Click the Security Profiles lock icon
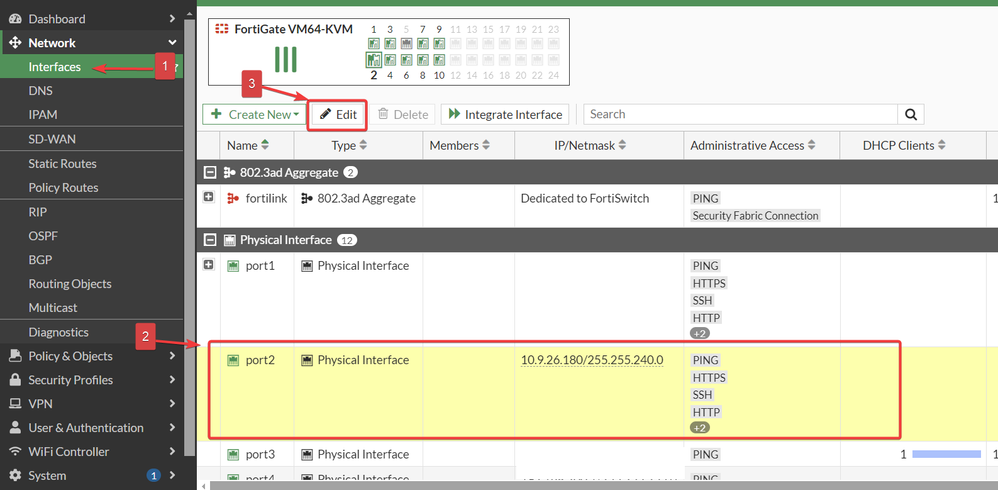This screenshot has width=998, height=490. tap(15, 380)
